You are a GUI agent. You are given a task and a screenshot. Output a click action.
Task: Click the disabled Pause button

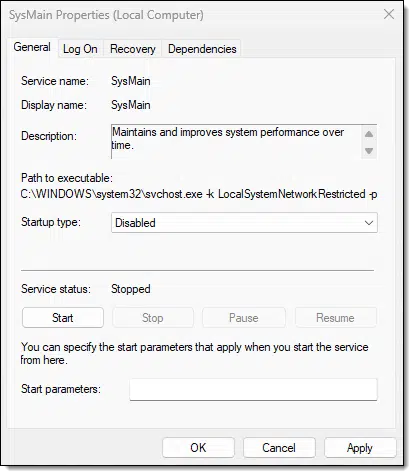pos(244,318)
